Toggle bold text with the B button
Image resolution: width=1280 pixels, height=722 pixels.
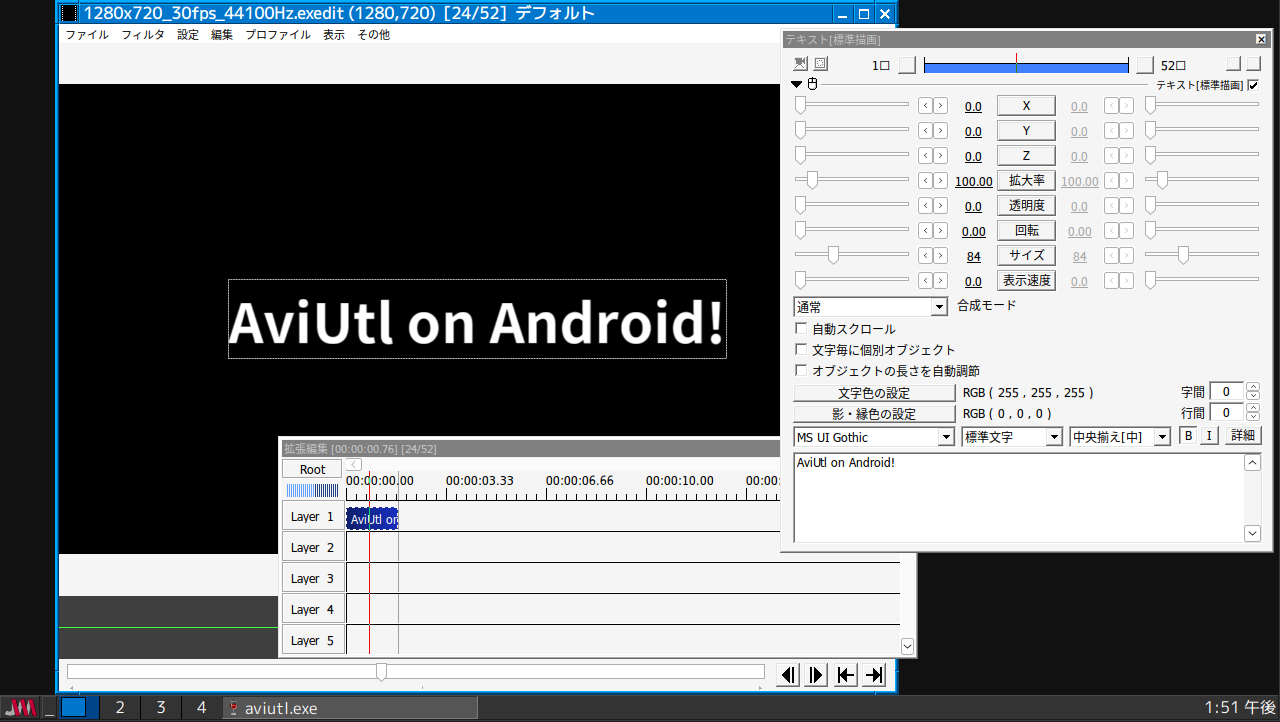pyautogui.click(x=1188, y=435)
